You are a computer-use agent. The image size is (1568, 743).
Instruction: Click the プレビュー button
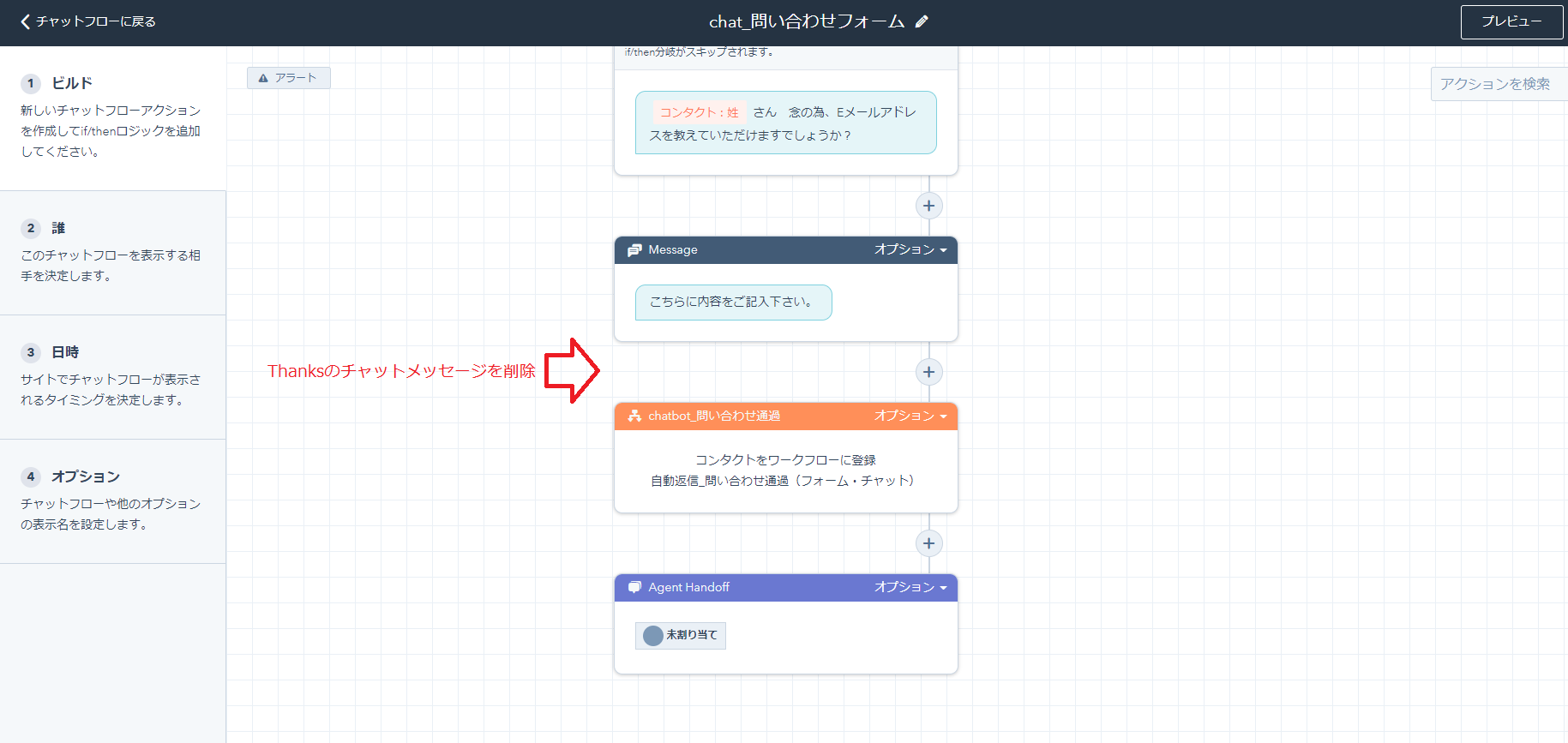pyautogui.click(x=1511, y=22)
